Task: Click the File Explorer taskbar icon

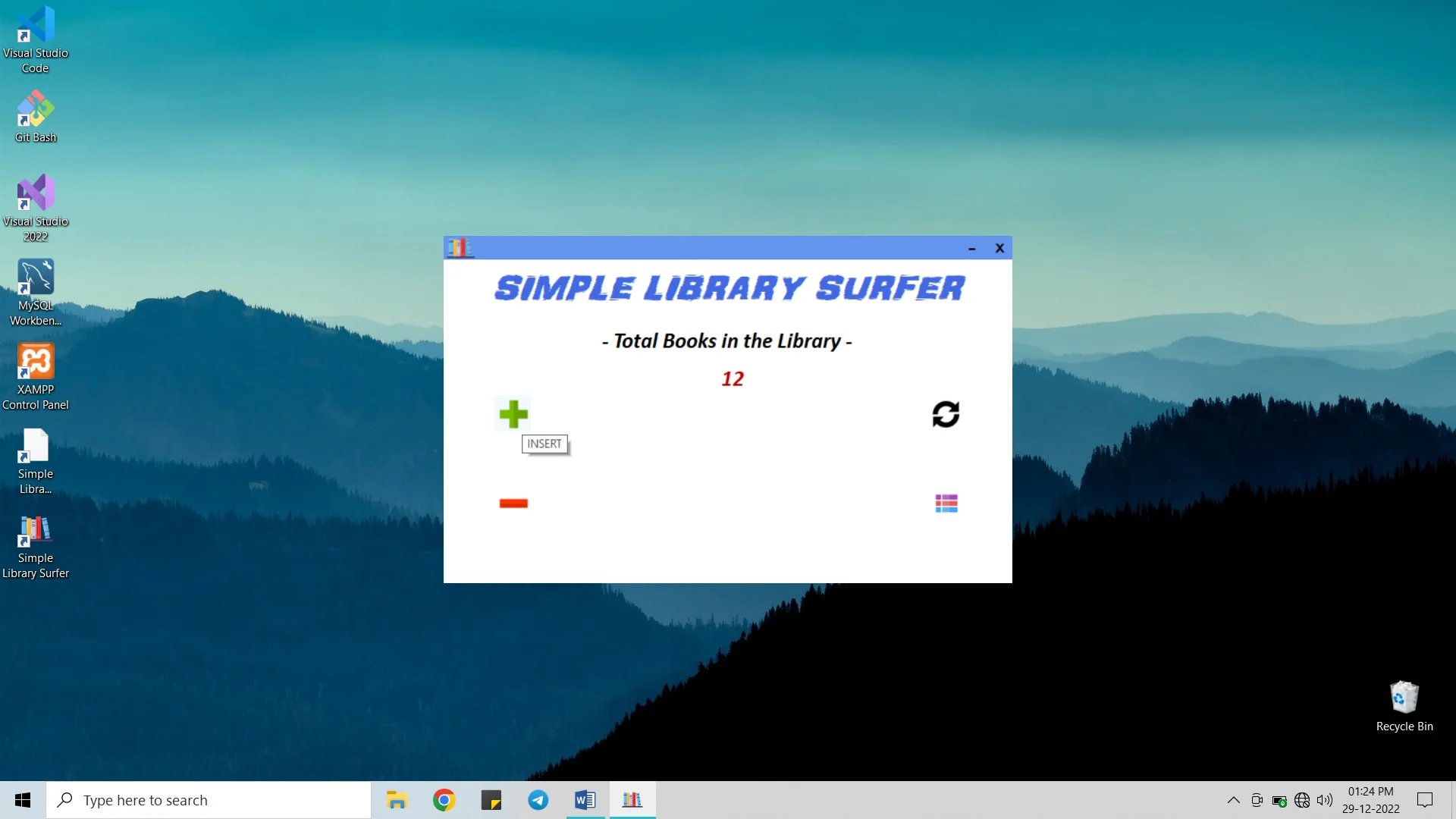Action: (396, 799)
